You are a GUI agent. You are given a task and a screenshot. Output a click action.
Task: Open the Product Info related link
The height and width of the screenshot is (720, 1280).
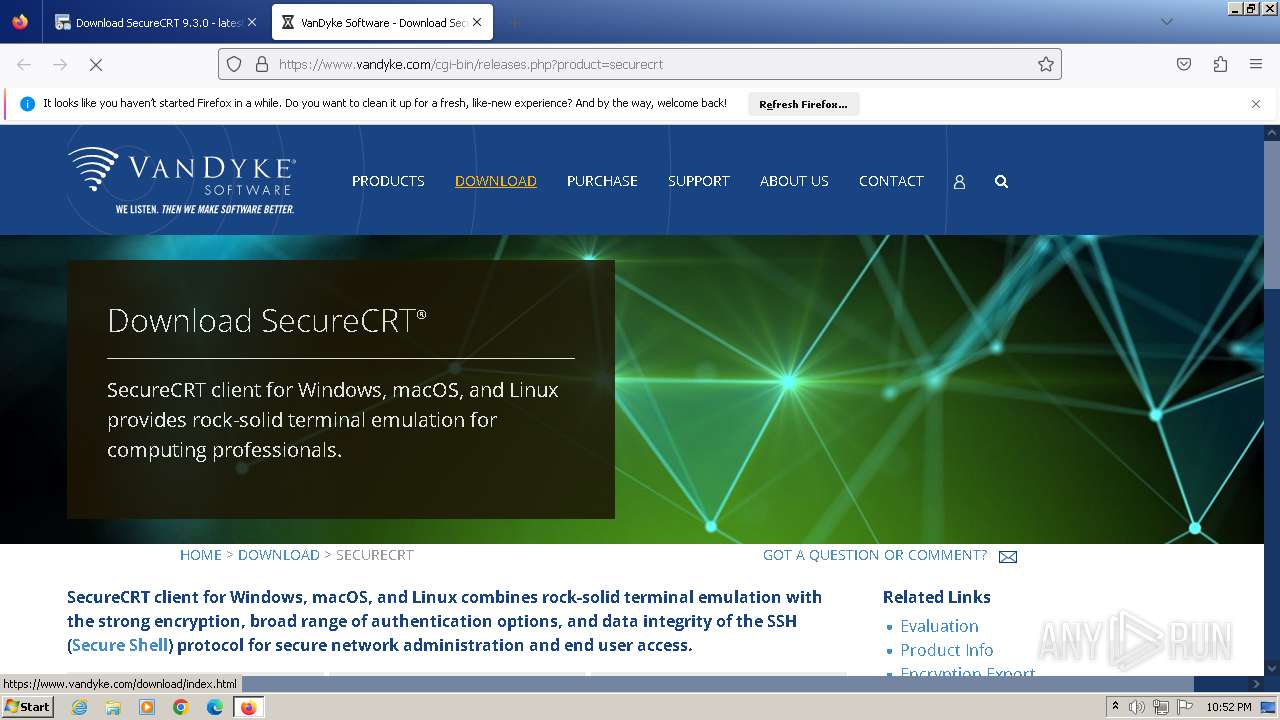pos(946,650)
